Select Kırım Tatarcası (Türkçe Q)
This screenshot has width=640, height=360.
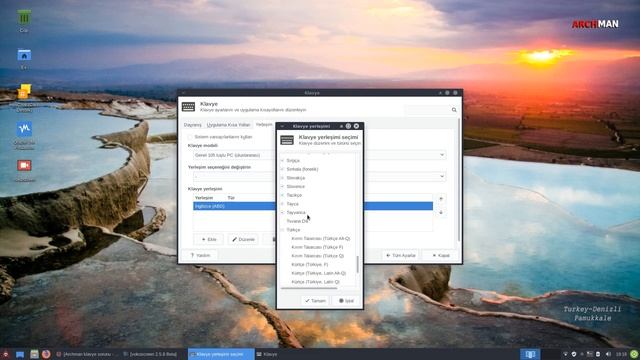[x=318, y=256]
